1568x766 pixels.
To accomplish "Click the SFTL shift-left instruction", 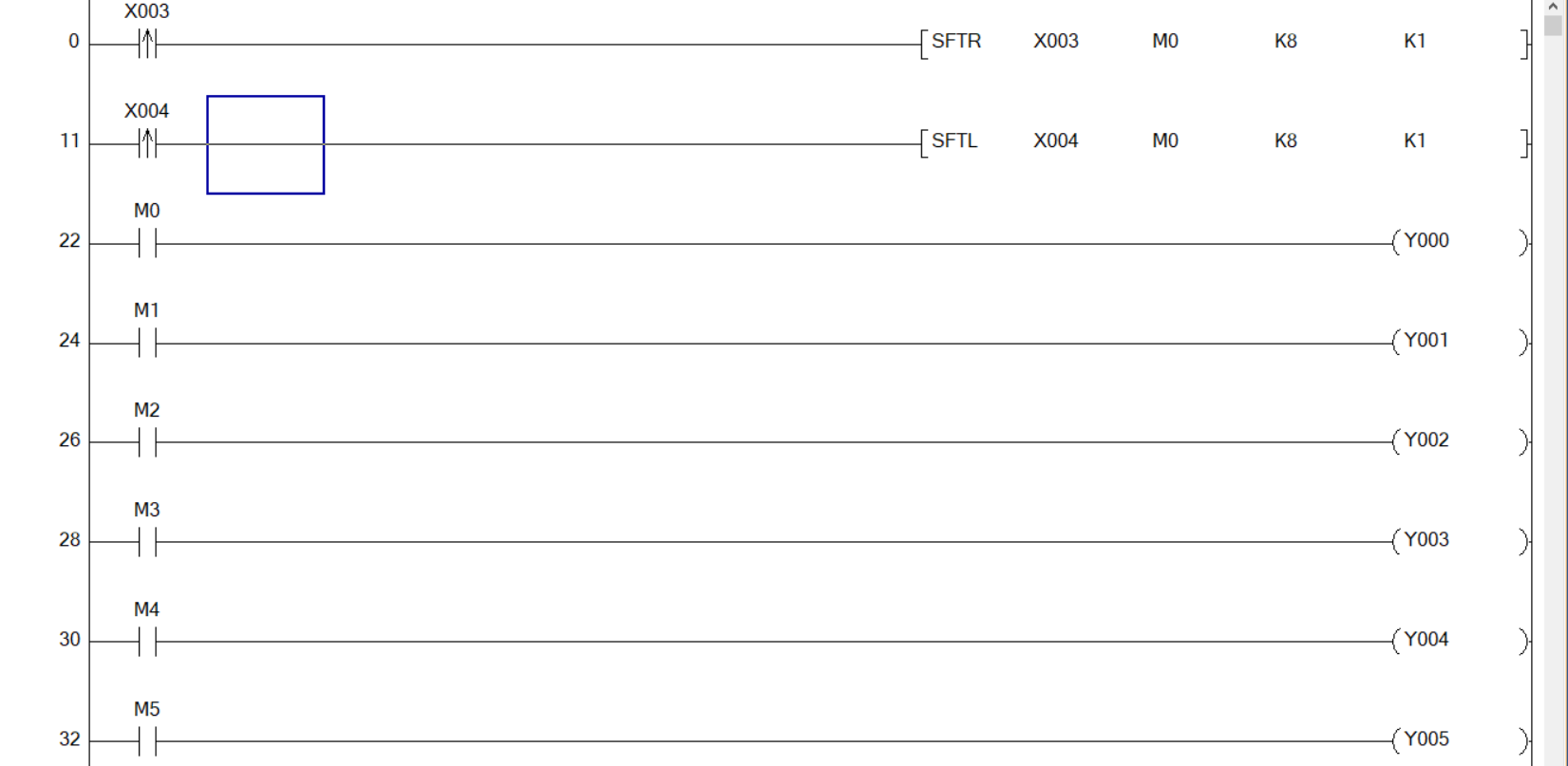I will click(954, 141).
